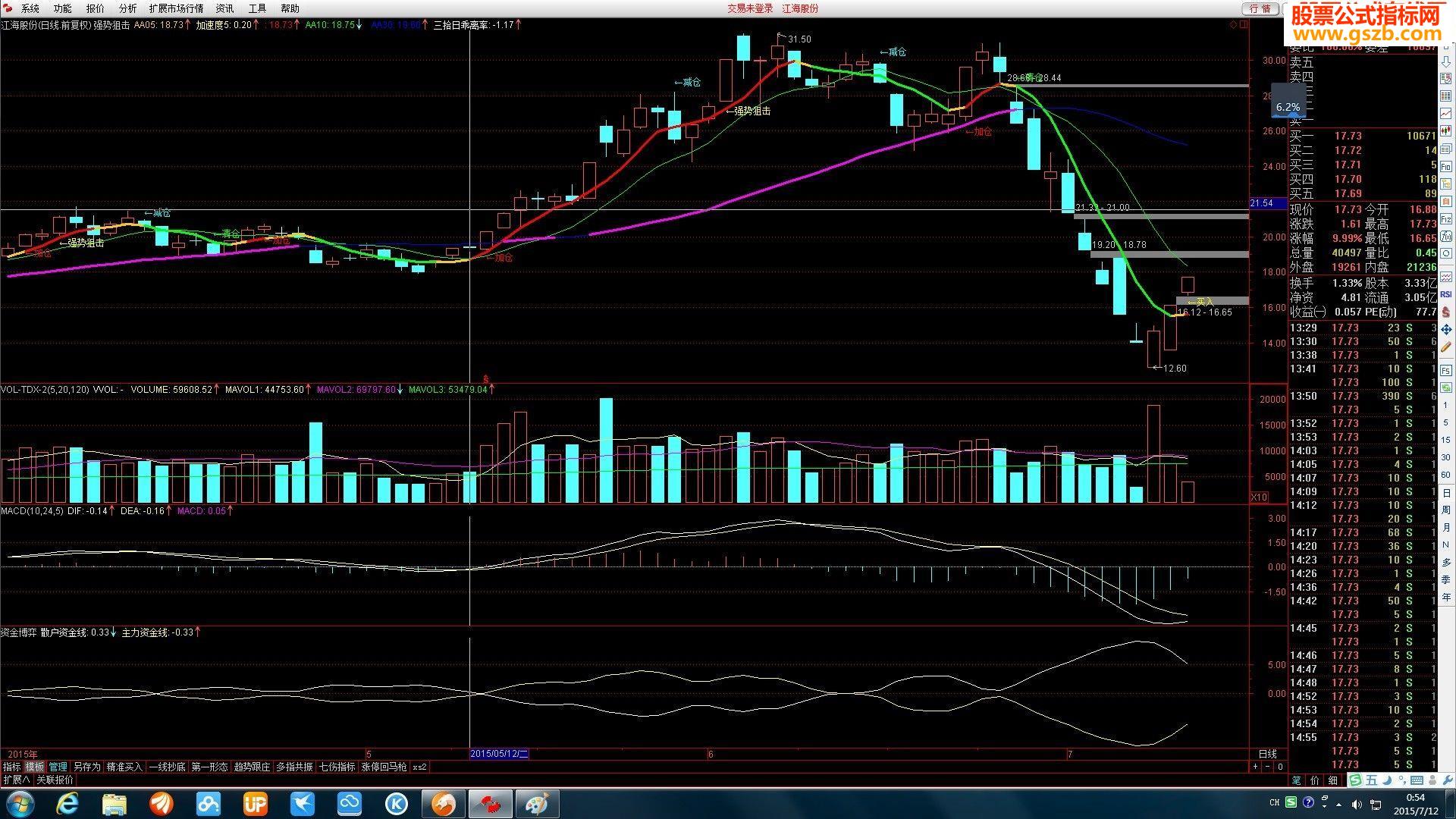Image resolution: width=1456 pixels, height=819 pixels.
Task: Click the 2015/05/12 date marker on timeline
Action: click(499, 754)
